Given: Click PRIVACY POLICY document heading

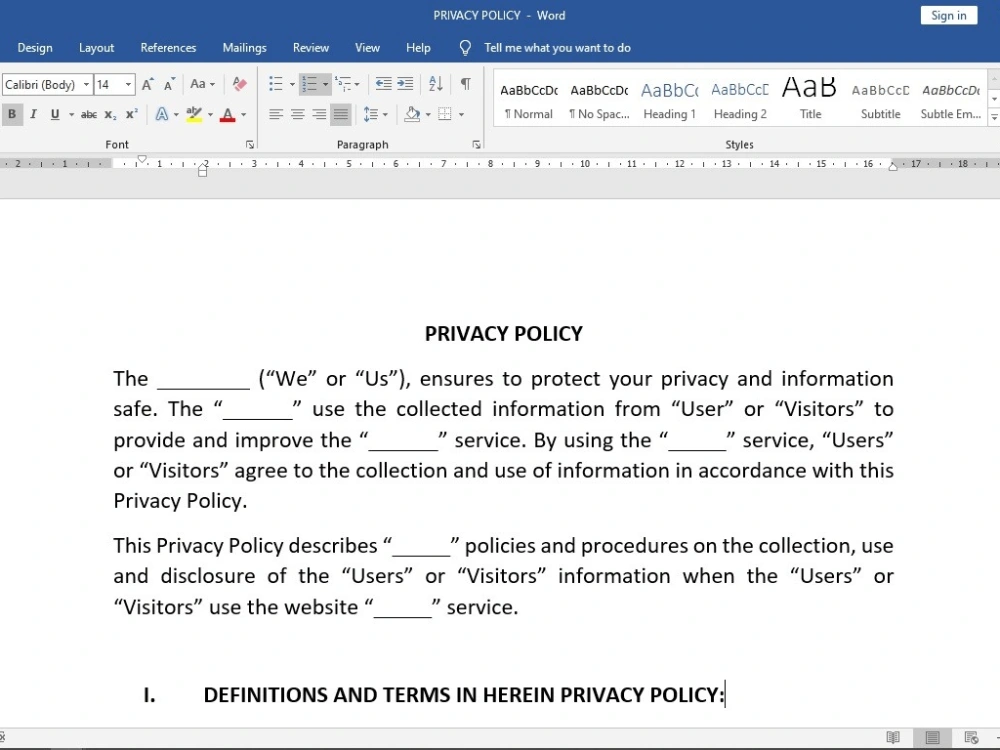Looking at the screenshot, I should point(503,334).
